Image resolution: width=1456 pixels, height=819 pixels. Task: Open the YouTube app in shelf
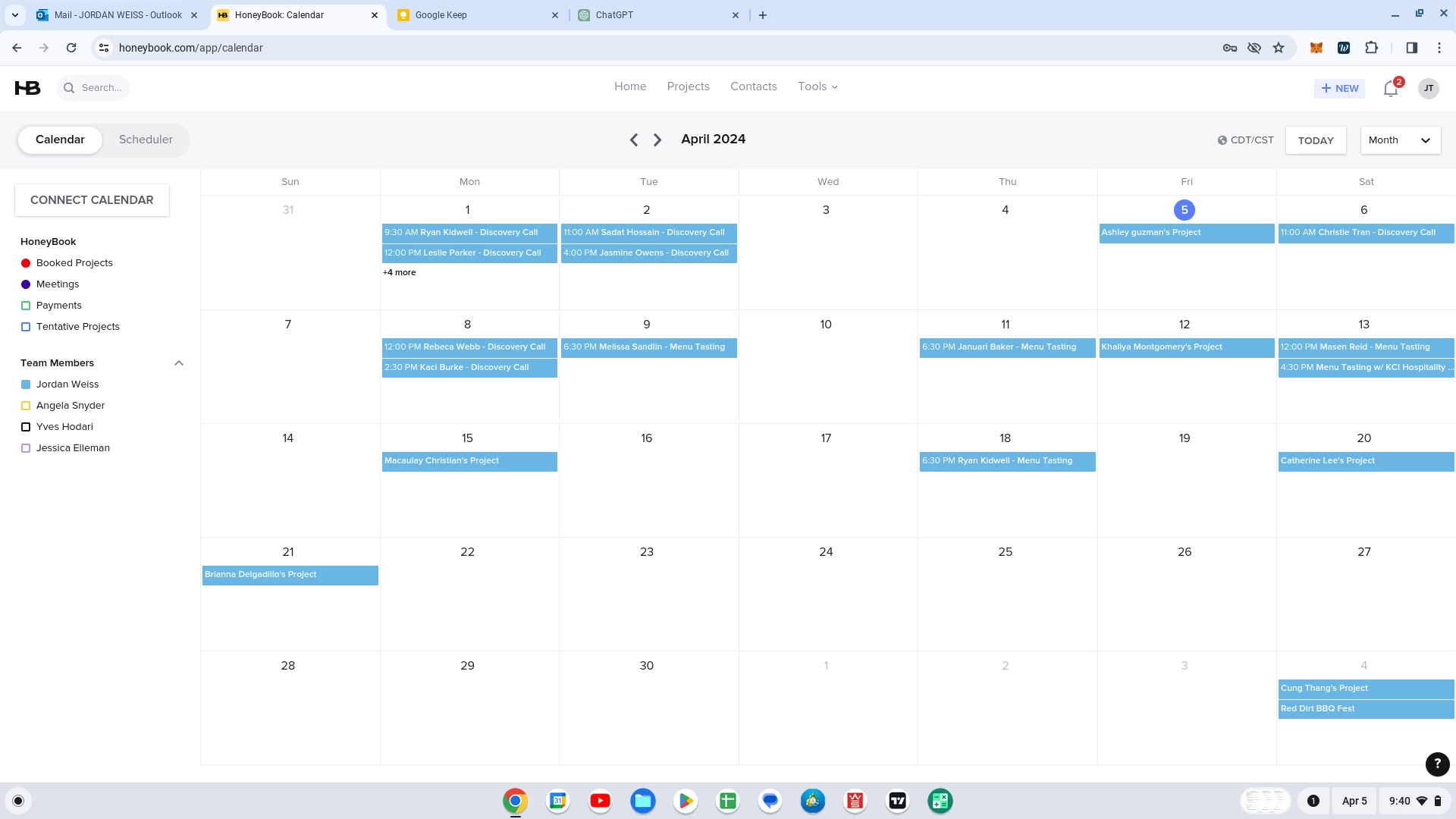600,801
